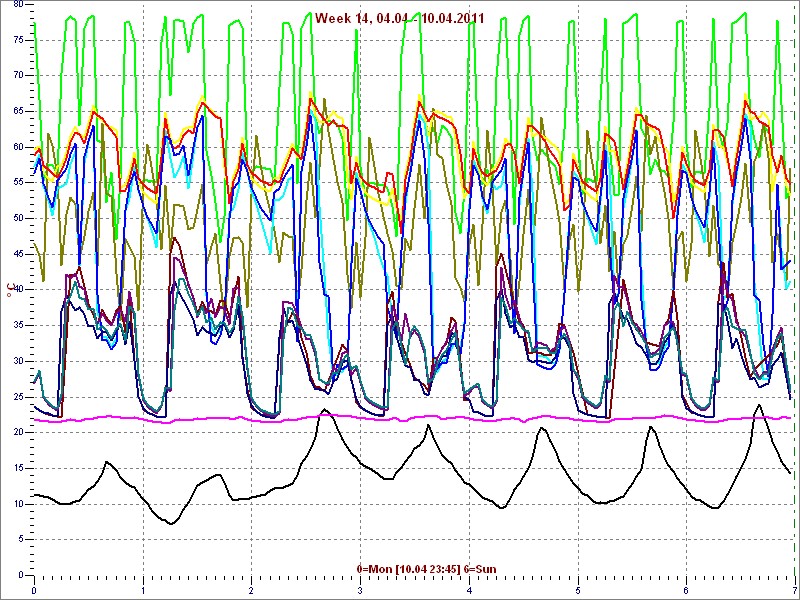Click the "0=Mon [10.04 23:45] 6=Sun" footer label
This screenshot has height=600, width=800.
pos(426,569)
